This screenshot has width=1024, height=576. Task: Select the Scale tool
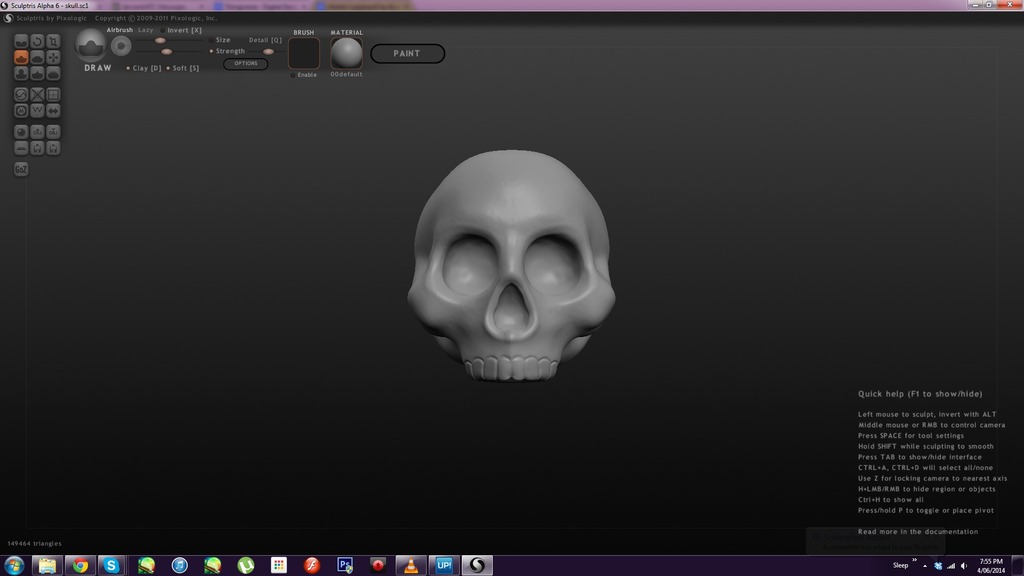[53, 41]
